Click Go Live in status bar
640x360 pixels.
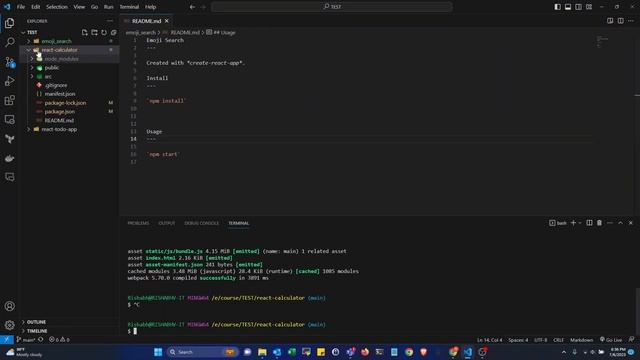point(611,340)
